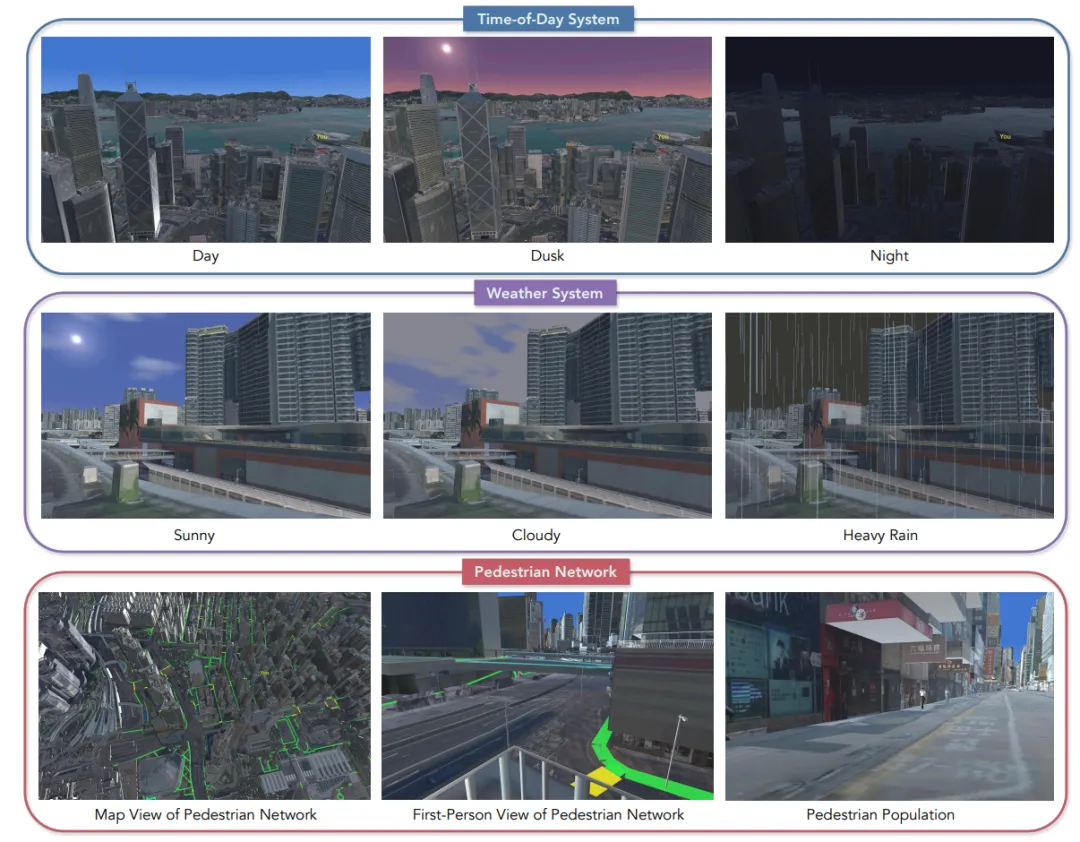The height and width of the screenshot is (842, 1080).
Task: Open the Day skyline thumbnail
Action: tap(206, 139)
